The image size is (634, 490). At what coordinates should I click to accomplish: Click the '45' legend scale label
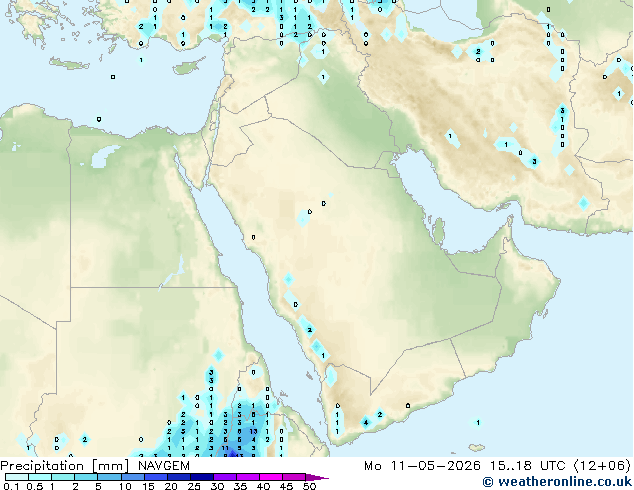coord(286,486)
